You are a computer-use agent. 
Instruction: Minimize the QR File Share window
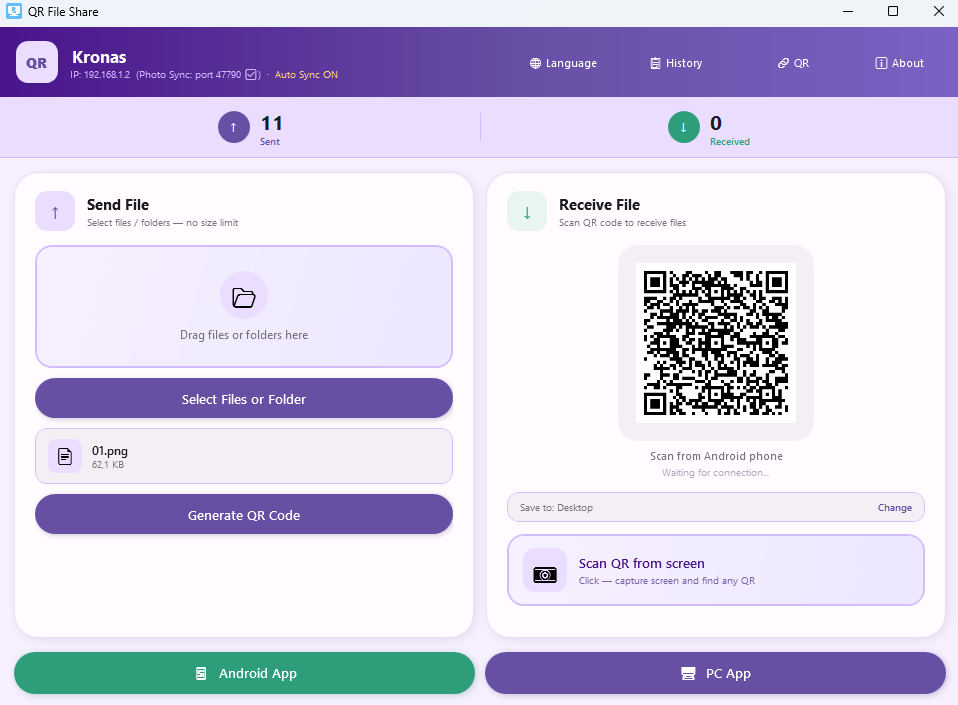coord(847,11)
